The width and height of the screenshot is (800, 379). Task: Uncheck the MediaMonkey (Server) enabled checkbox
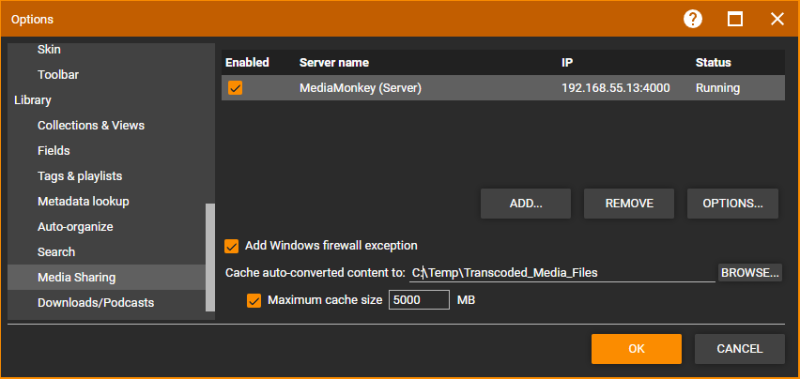(x=235, y=88)
